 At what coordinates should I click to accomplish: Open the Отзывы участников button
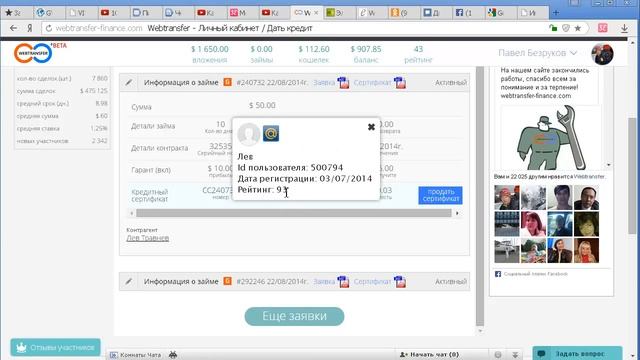click(x=56, y=347)
